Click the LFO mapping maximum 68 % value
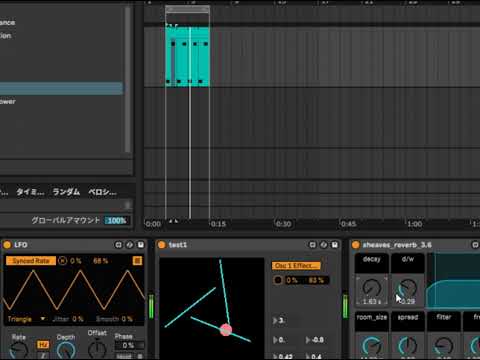Screen dimensions: 480x360 pyautogui.click(x=101, y=261)
